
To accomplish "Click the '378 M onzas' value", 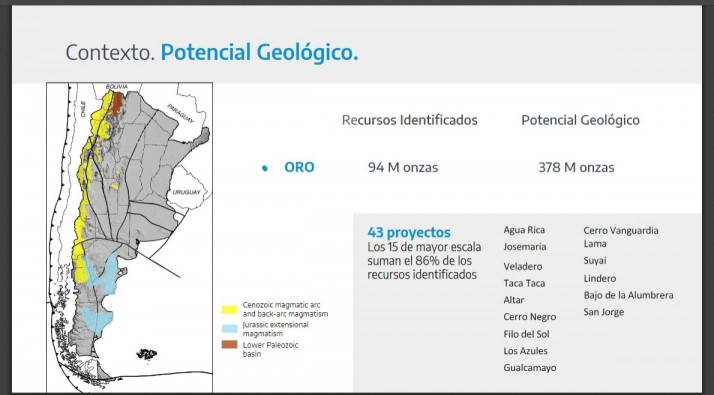I will click(x=576, y=168).
